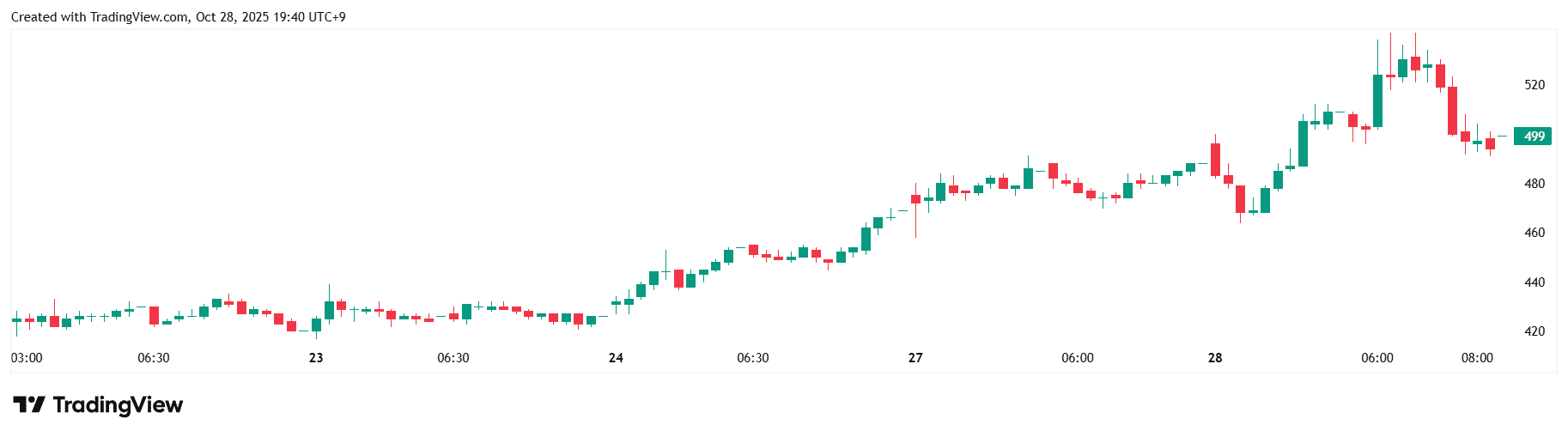Click the 460 price axis label
This screenshot has height=437, width=1568.
[x=1534, y=233]
